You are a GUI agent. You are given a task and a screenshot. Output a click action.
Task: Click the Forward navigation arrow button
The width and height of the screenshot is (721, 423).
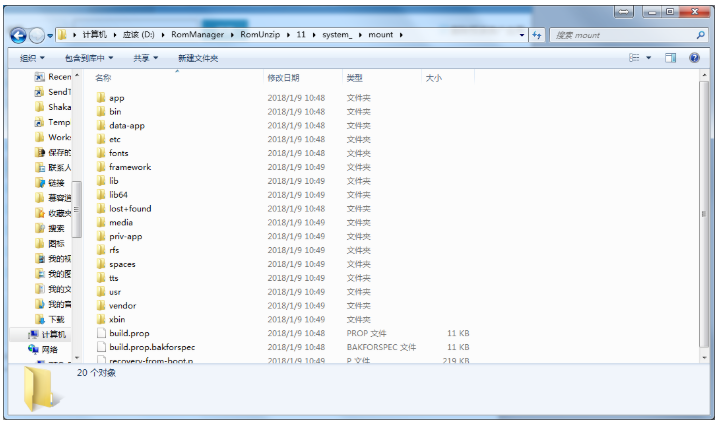(36, 35)
